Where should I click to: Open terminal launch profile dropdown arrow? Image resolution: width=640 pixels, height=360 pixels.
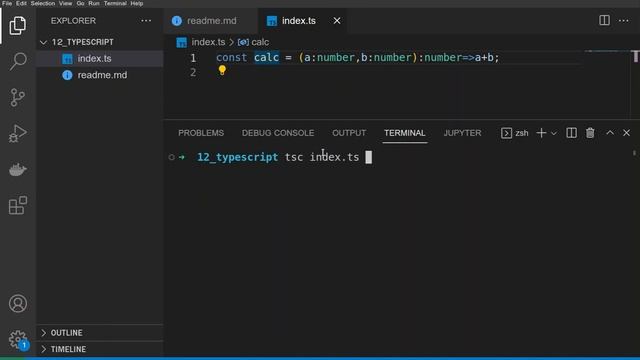pos(554,133)
